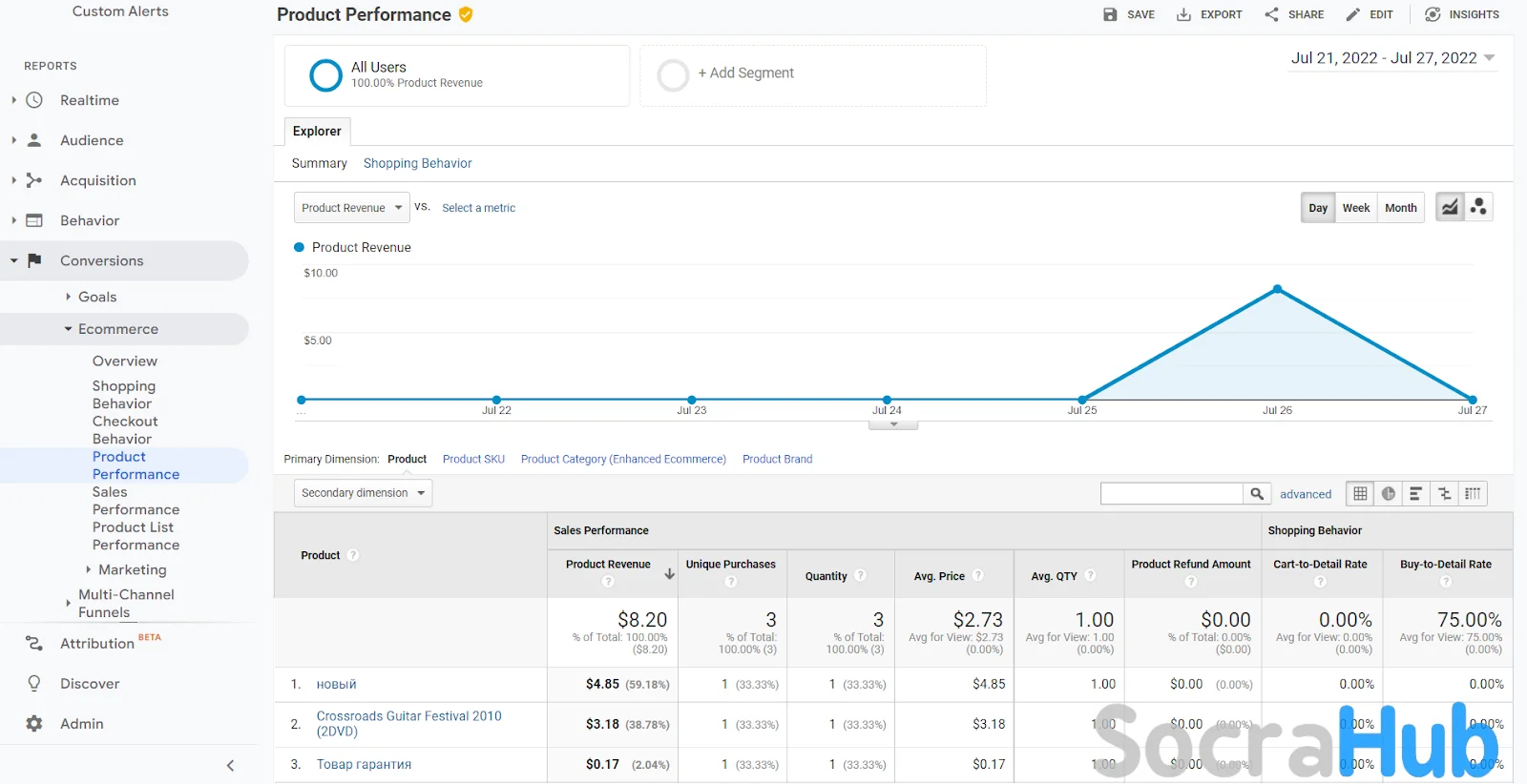Click the Conversions flag icon
This screenshot has height=784, width=1527.
34,260
